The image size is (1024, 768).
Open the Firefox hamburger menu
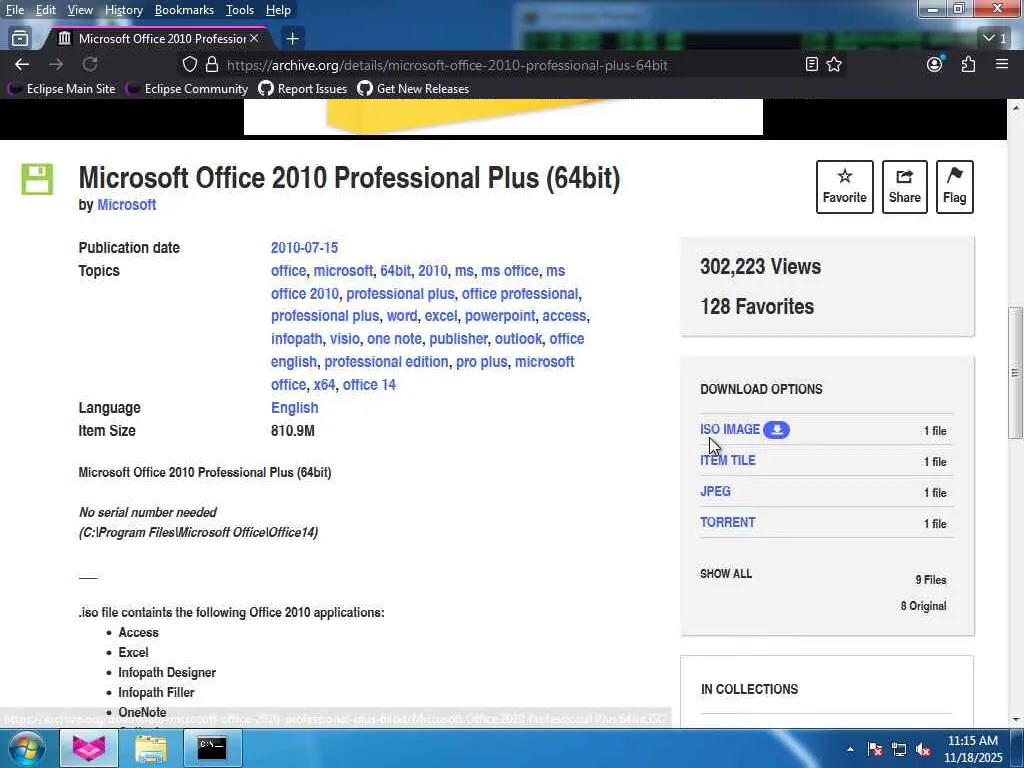tap(1002, 64)
